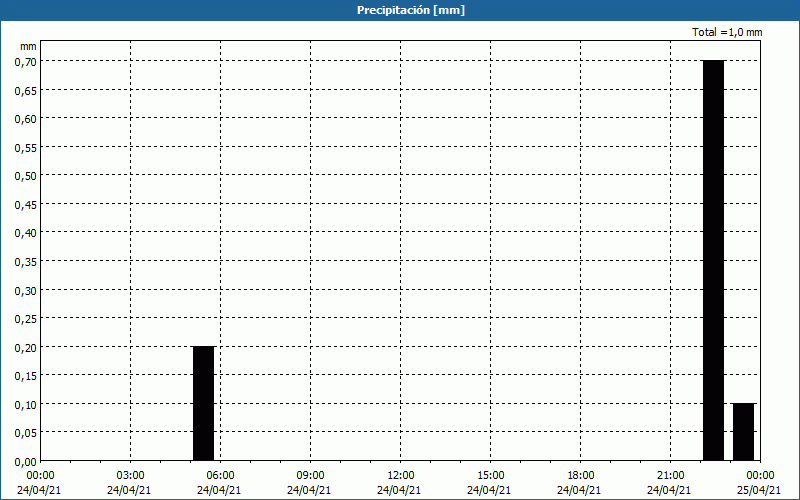Click the 0,15 y-axis label

click(x=26, y=376)
